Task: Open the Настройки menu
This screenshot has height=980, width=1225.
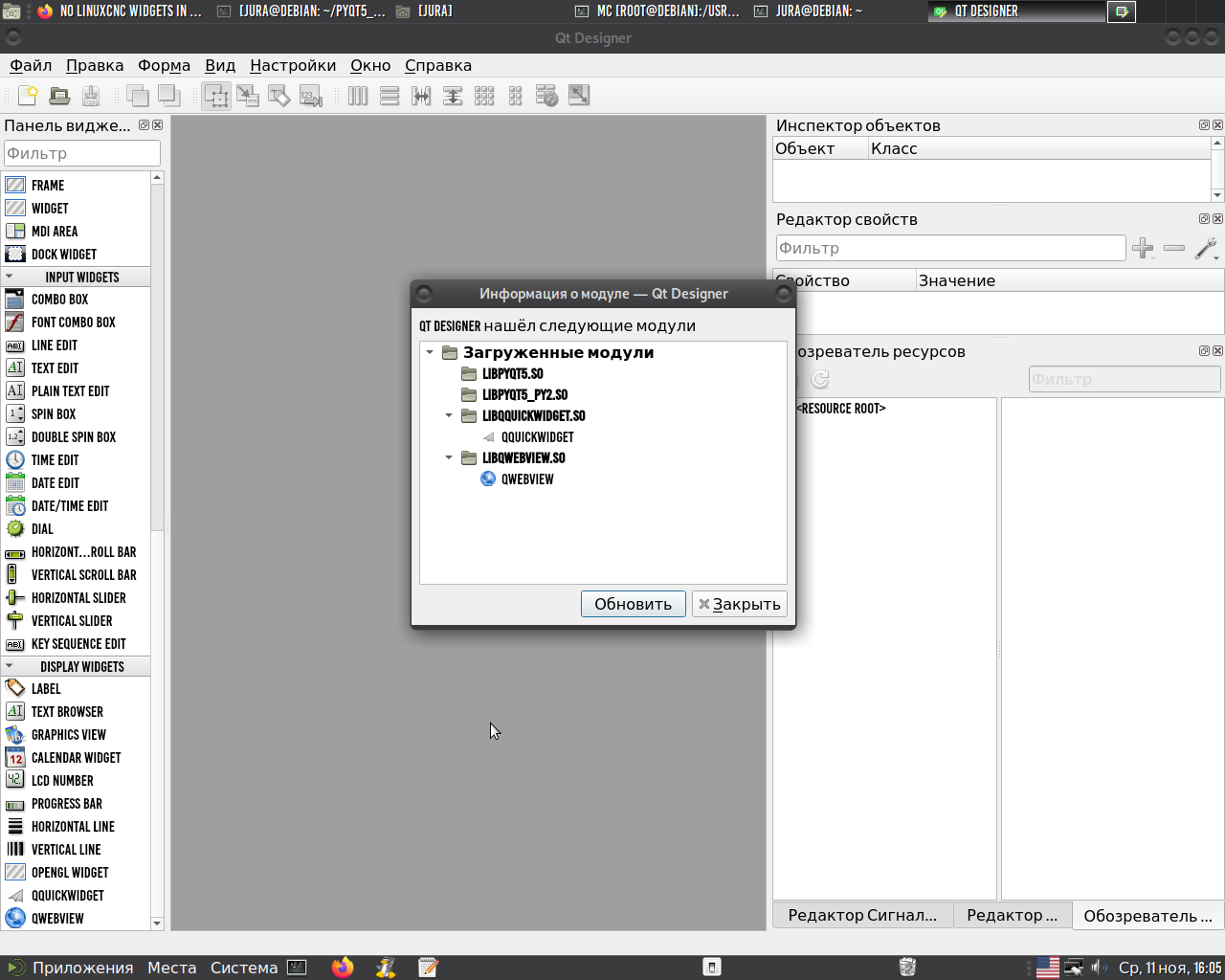Action: [293, 65]
